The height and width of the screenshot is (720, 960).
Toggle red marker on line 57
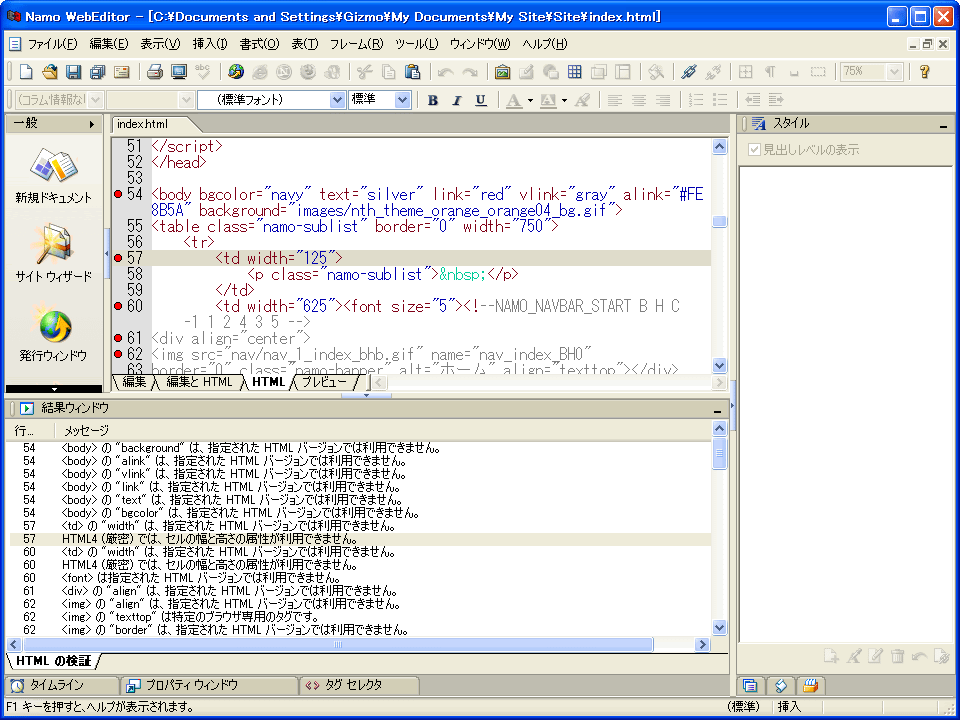[118, 258]
